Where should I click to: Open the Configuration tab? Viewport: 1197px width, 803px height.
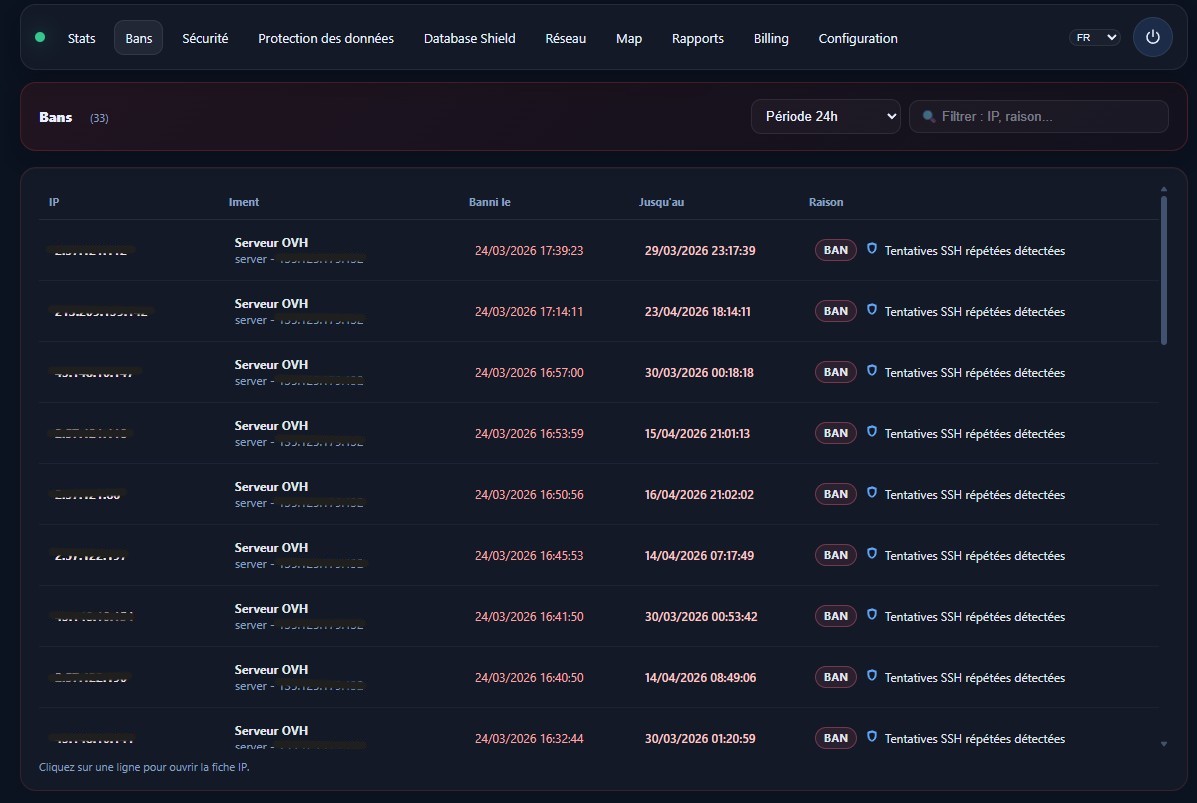point(857,38)
